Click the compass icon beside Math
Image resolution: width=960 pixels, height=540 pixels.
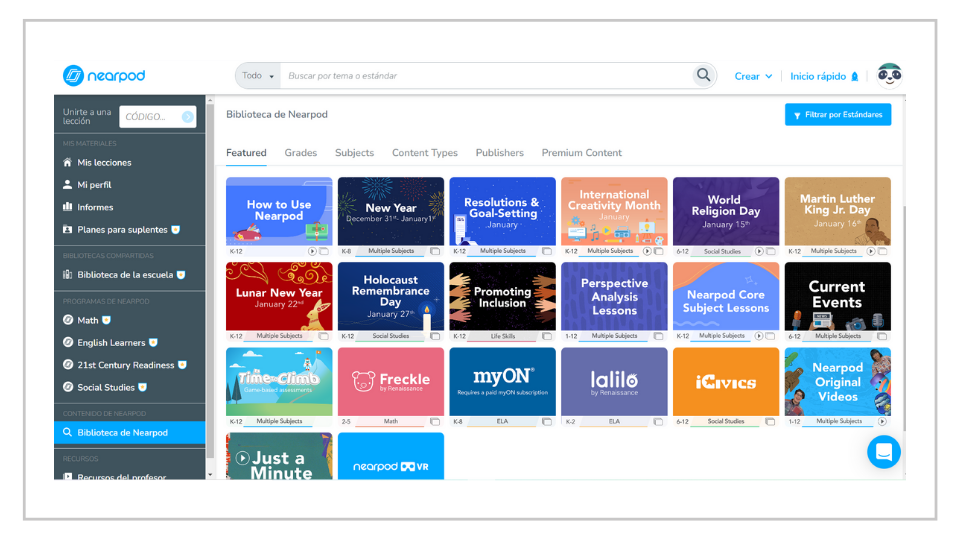68,320
